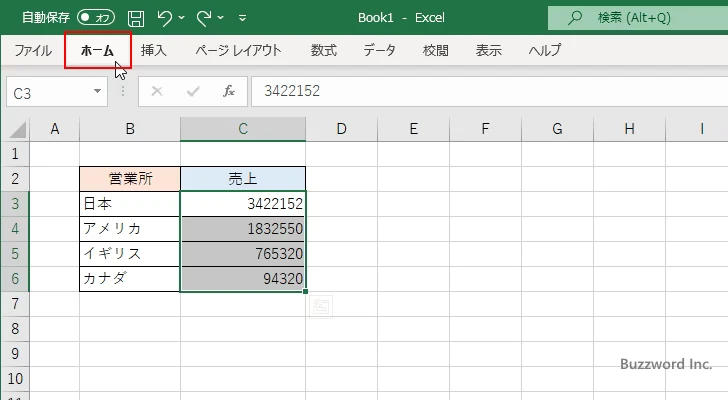Screen dimensions: 728x400
Task: Select column B header
Action: pyautogui.click(x=130, y=129)
